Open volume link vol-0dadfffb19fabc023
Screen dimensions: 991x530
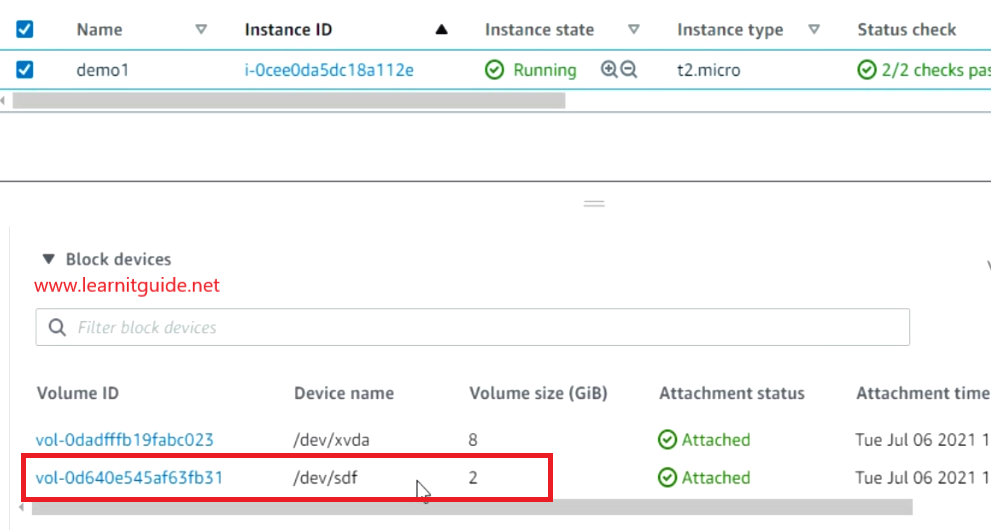click(125, 440)
